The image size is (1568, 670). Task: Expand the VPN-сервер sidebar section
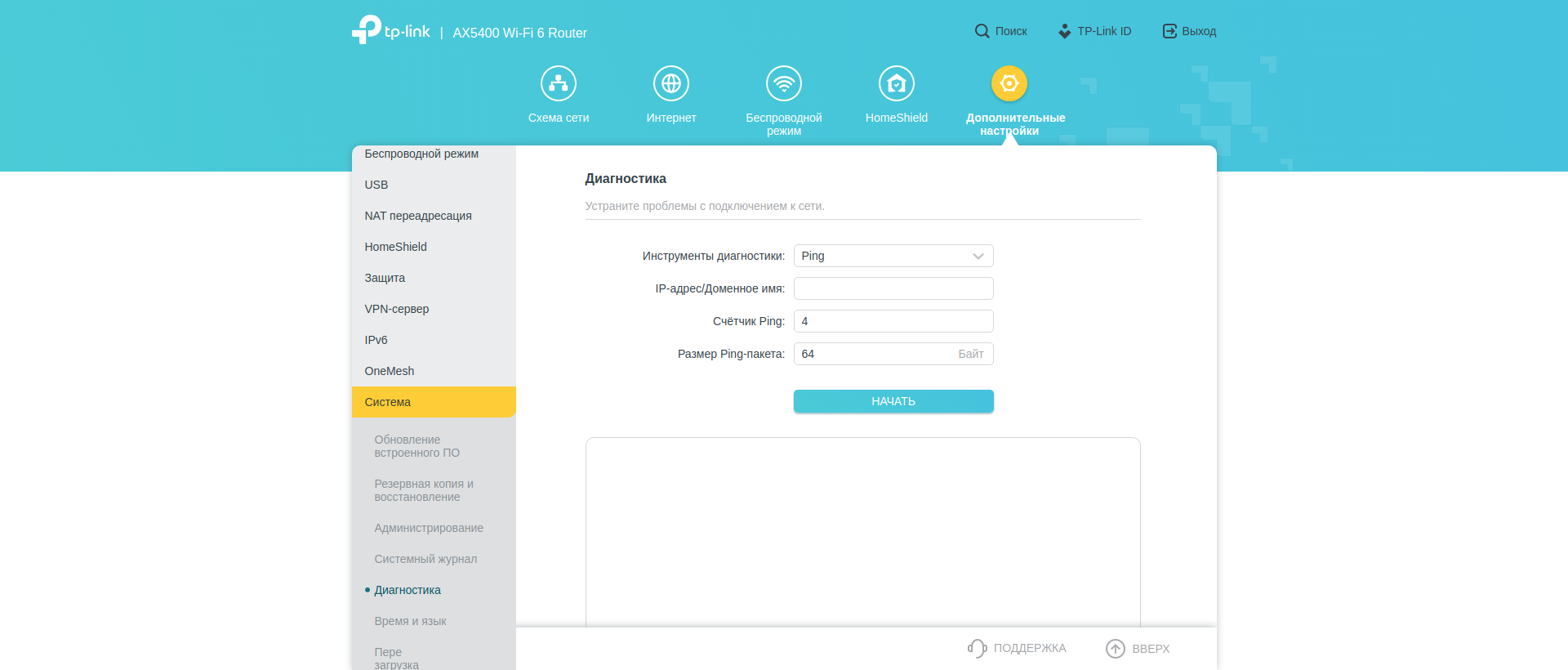pyautogui.click(x=397, y=309)
